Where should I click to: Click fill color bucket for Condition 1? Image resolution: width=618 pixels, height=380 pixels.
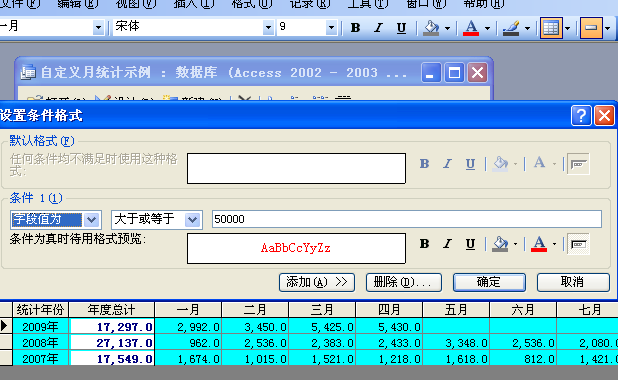pyautogui.click(x=501, y=244)
